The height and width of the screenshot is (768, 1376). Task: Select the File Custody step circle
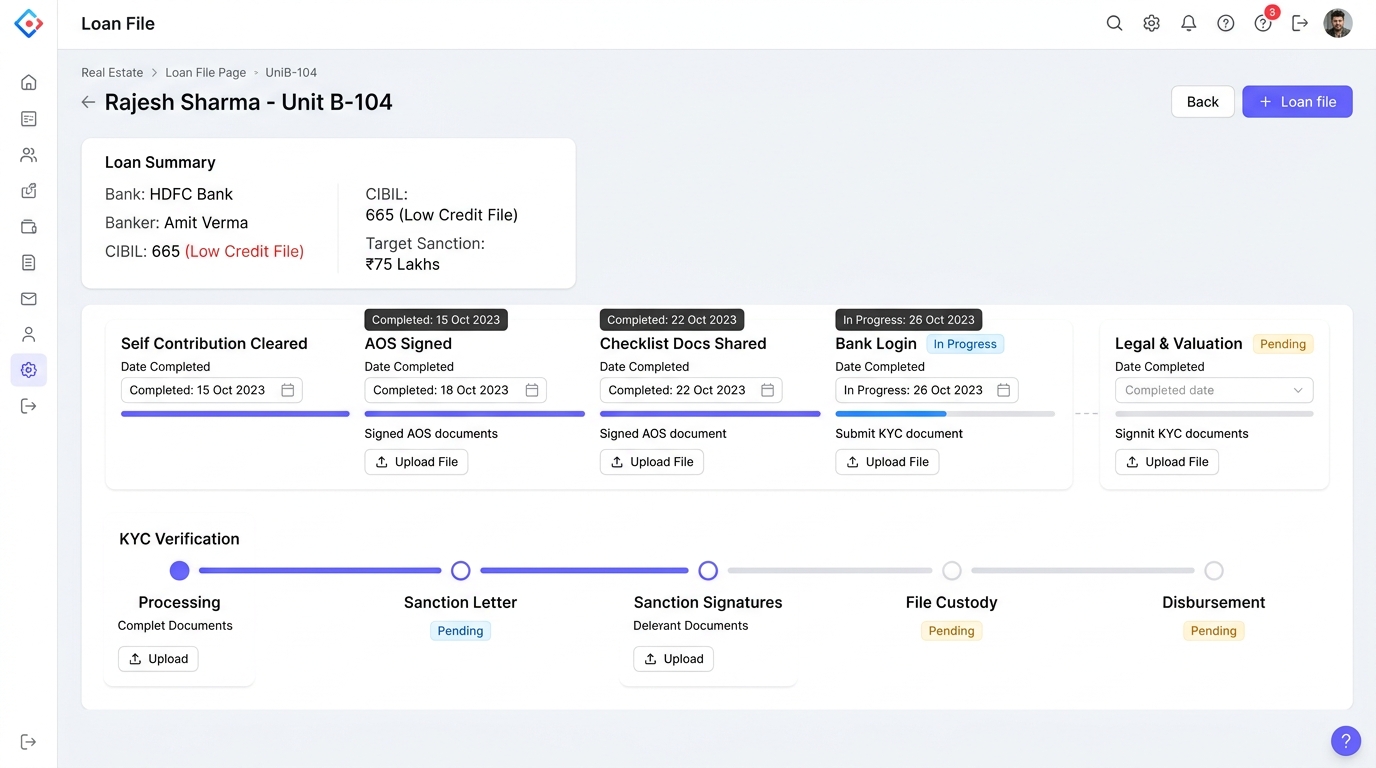[952, 571]
